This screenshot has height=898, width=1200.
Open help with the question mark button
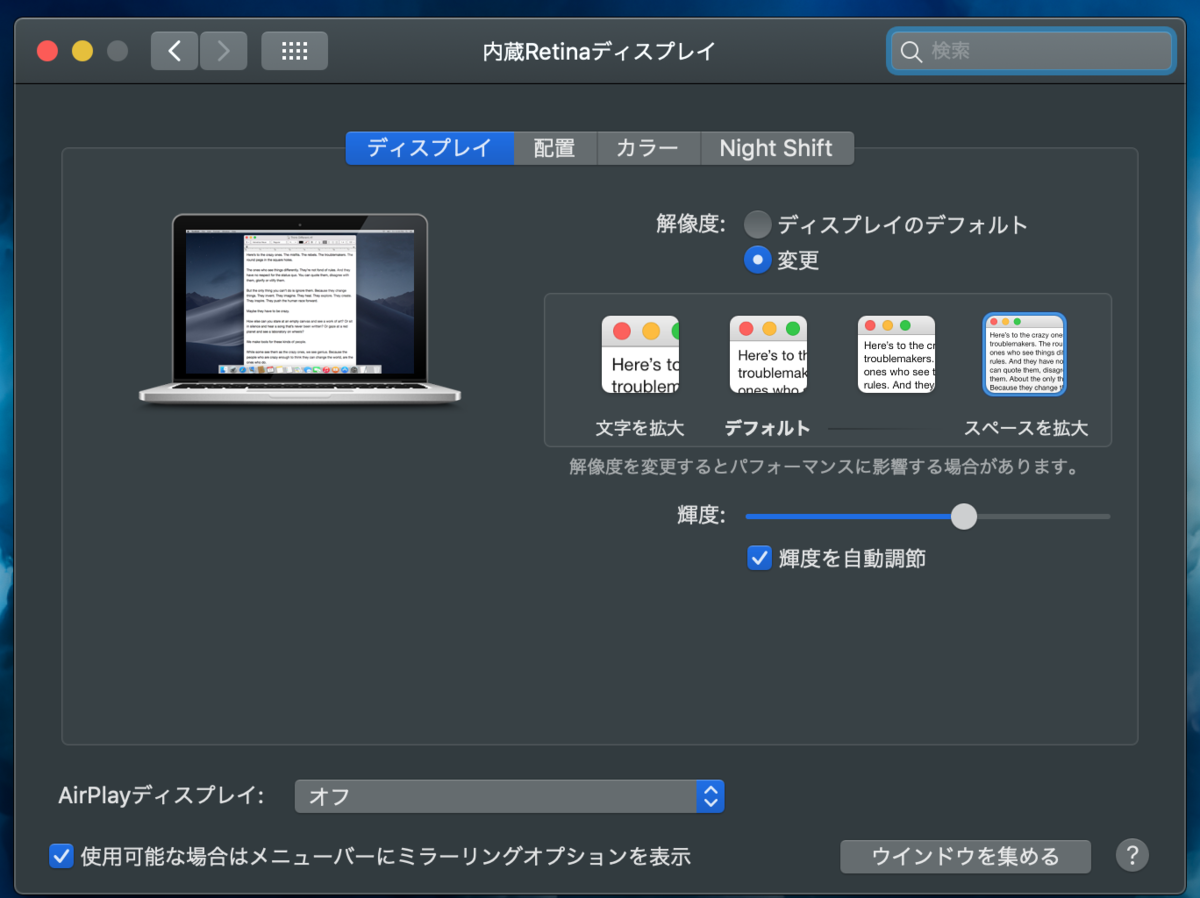(x=1132, y=855)
